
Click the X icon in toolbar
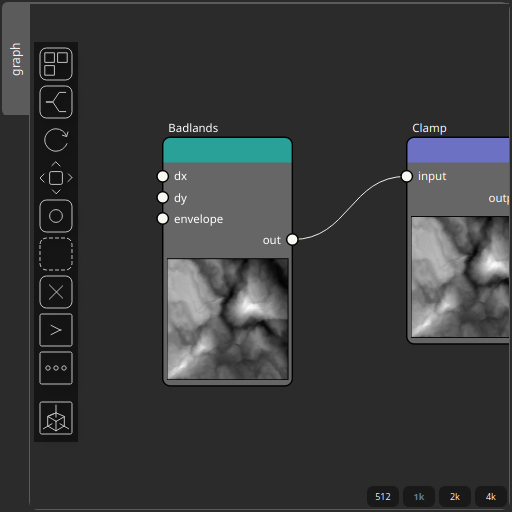pos(56,292)
